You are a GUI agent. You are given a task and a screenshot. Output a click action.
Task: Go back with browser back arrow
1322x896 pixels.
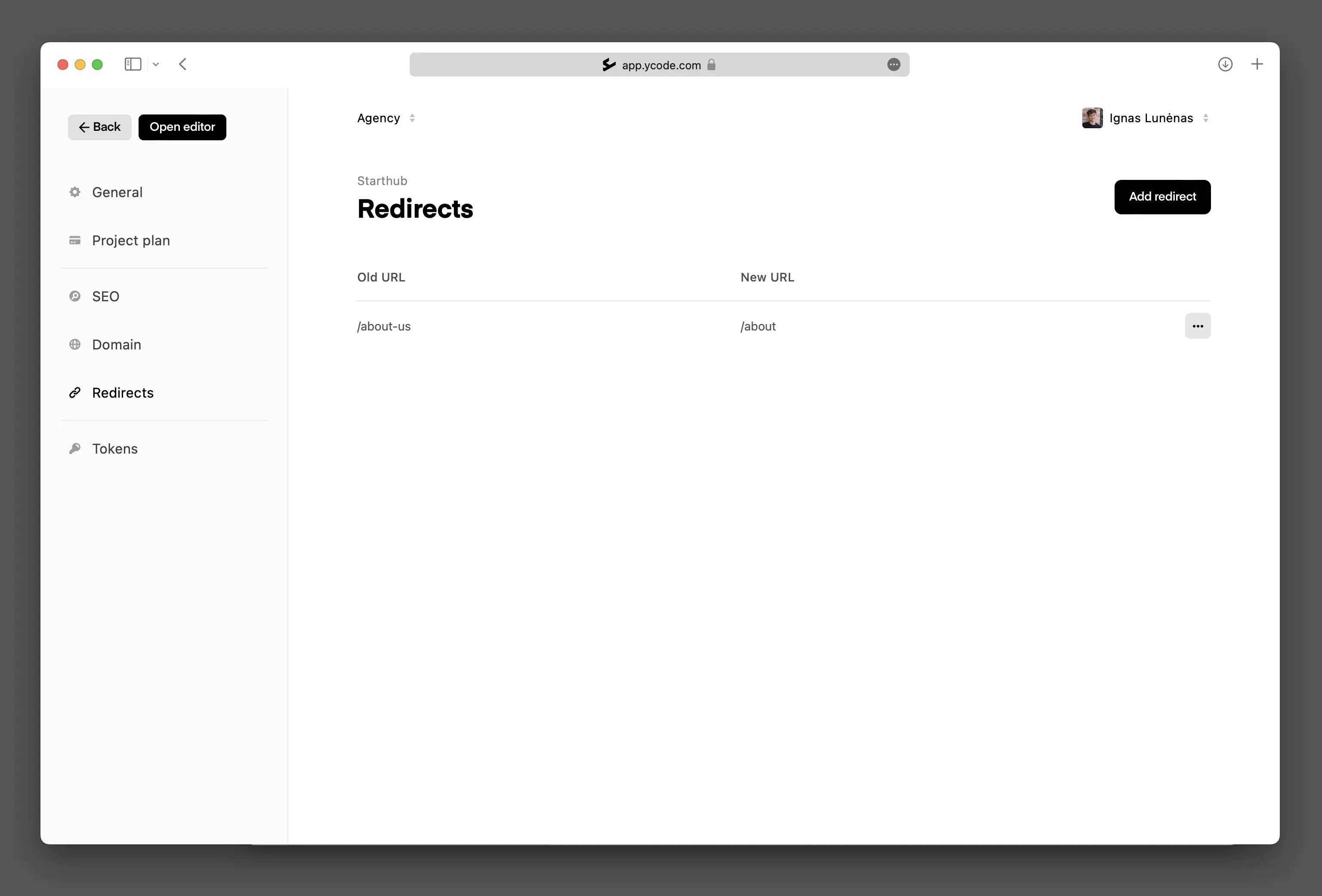click(x=182, y=64)
